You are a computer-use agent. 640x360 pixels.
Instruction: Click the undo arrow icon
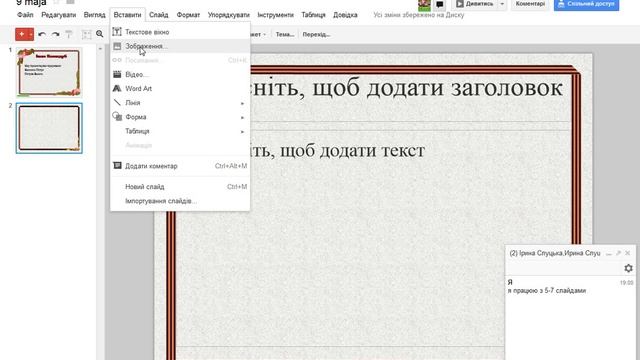coord(42,35)
